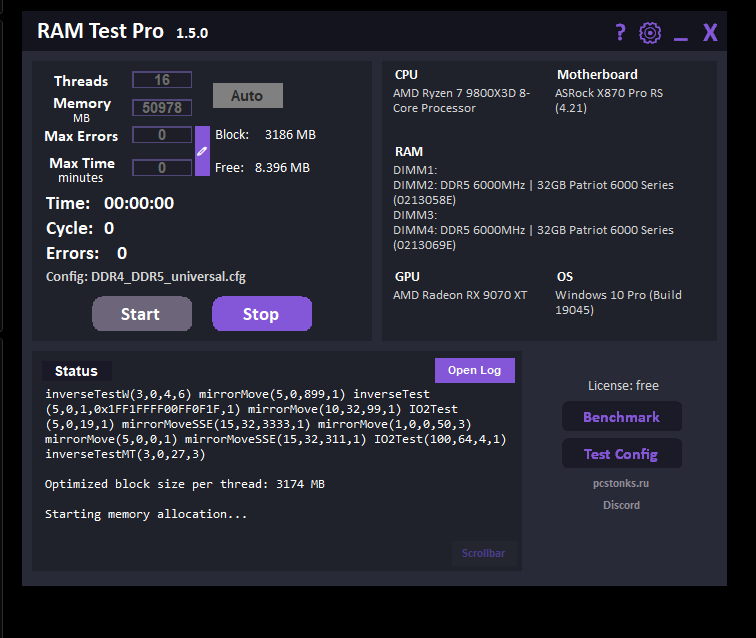Image resolution: width=756 pixels, height=638 pixels.
Task: Open the help question mark icon
Action: click(x=620, y=33)
